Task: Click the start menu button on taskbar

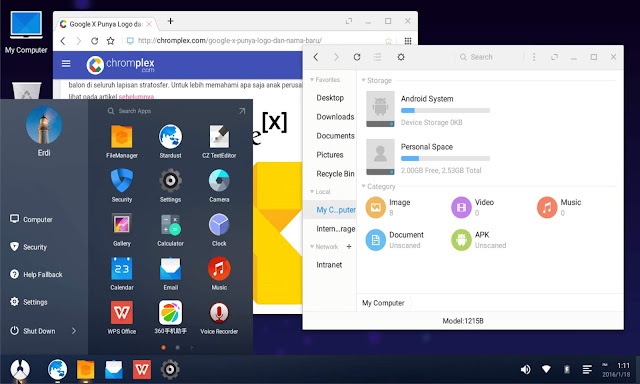Action: 20,370
